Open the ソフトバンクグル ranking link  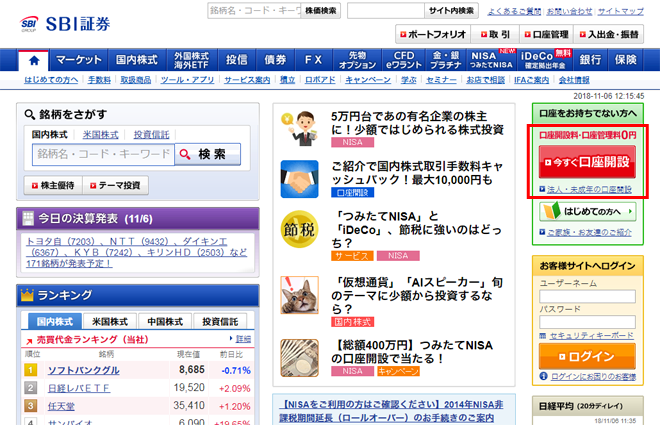pyautogui.click(x=83, y=370)
